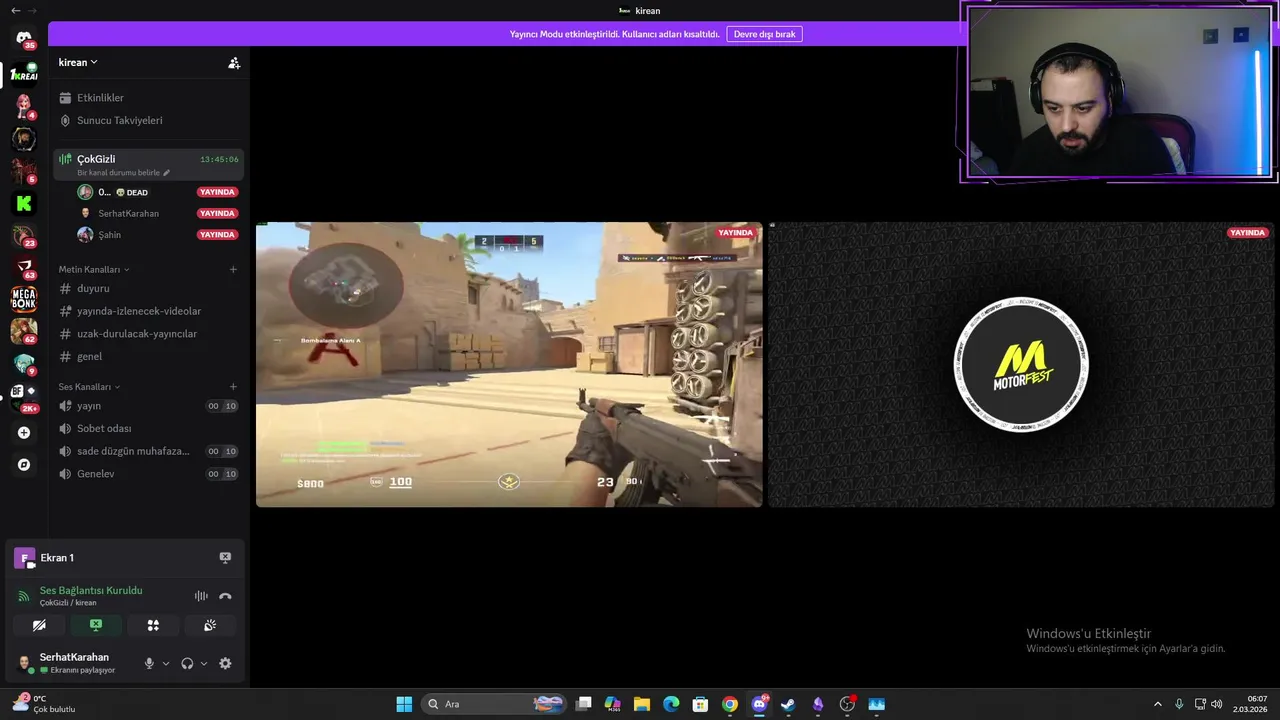The height and width of the screenshot is (720, 1280).
Task: Open activities shapes icon in voice panel
Action: tap(153, 625)
